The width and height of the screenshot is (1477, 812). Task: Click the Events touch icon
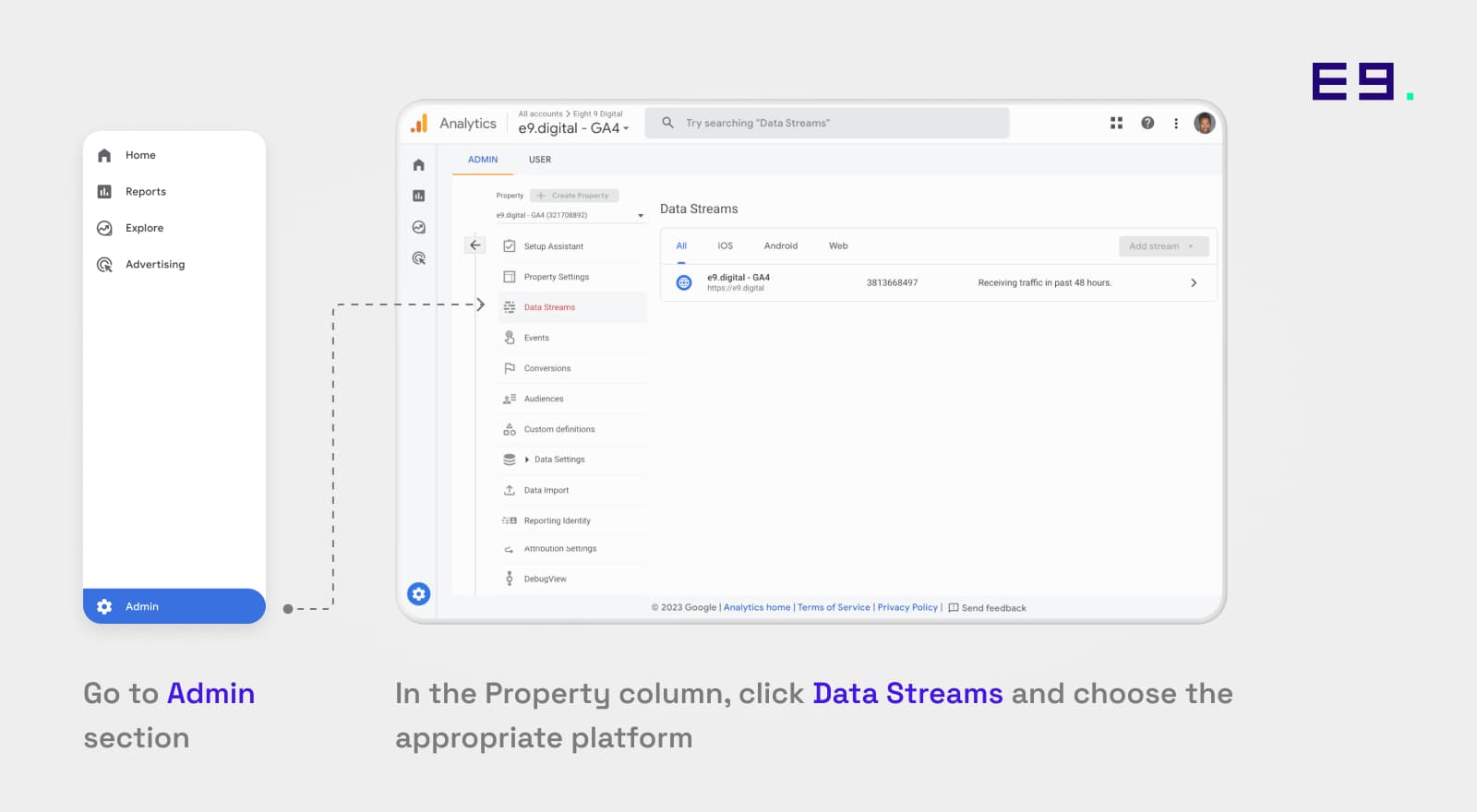pos(510,338)
